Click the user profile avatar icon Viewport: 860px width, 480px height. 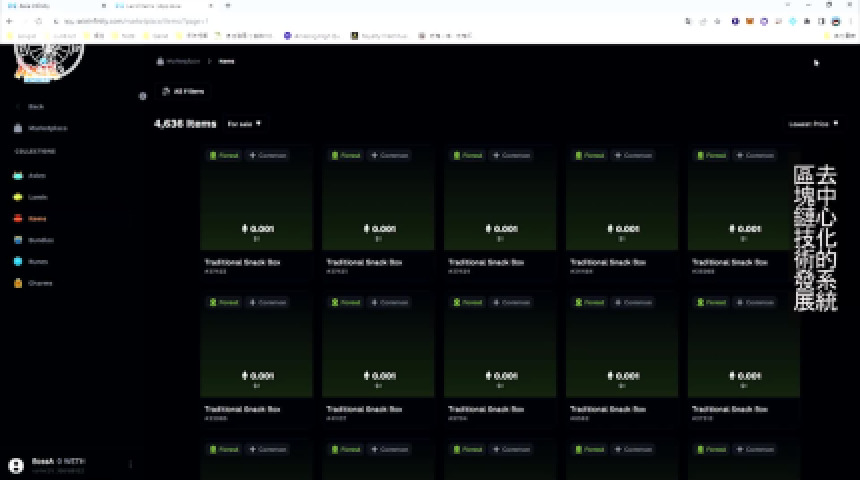click(x=16, y=465)
